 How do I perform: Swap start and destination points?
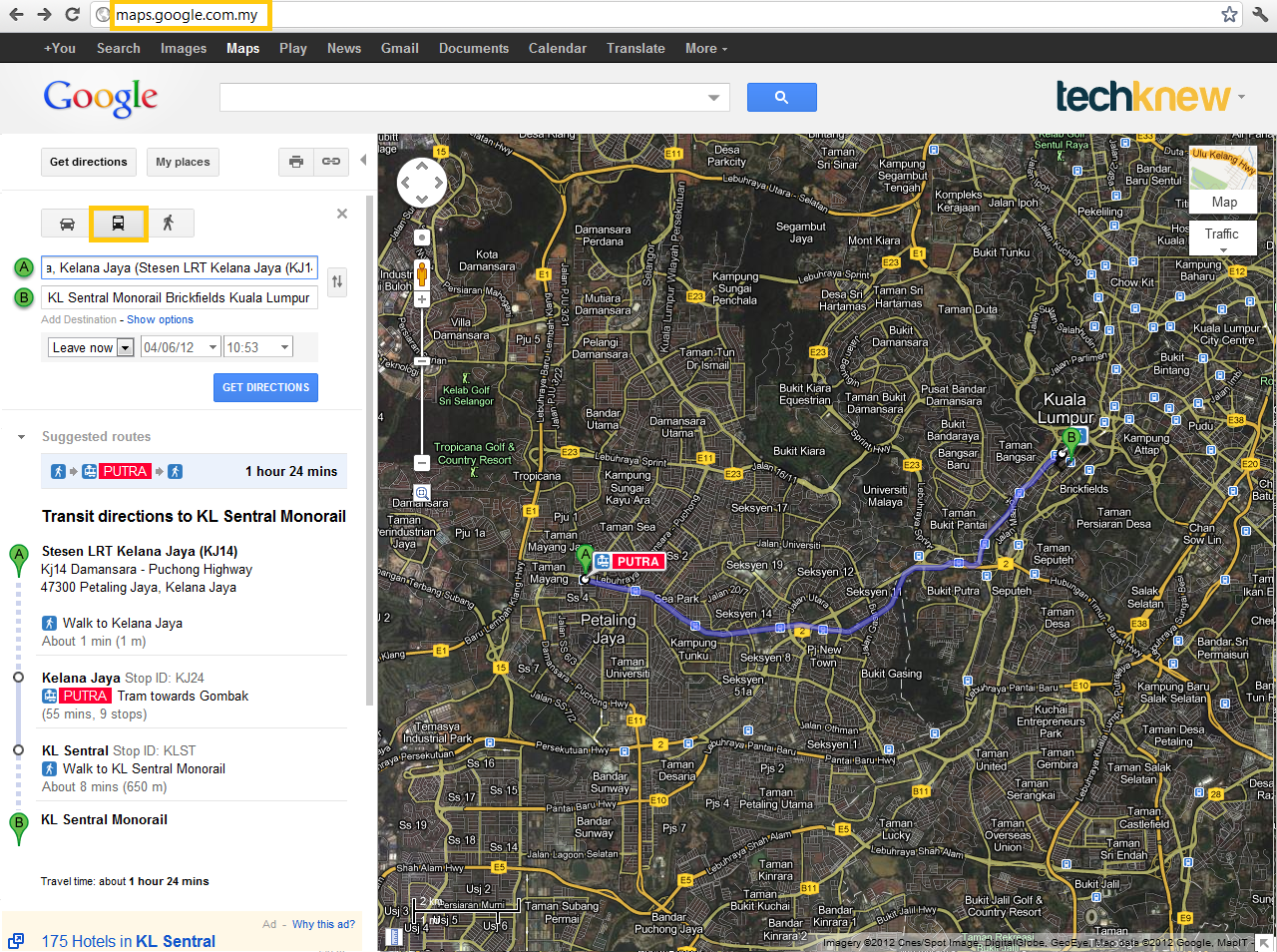[x=337, y=281]
